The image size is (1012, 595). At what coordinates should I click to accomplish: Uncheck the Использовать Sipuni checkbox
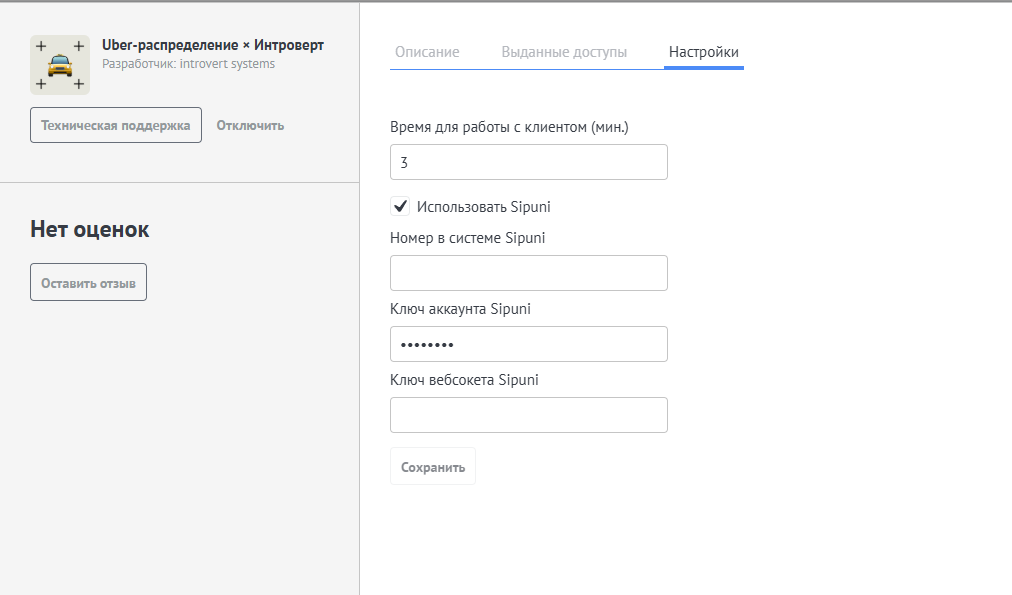(400, 207)
